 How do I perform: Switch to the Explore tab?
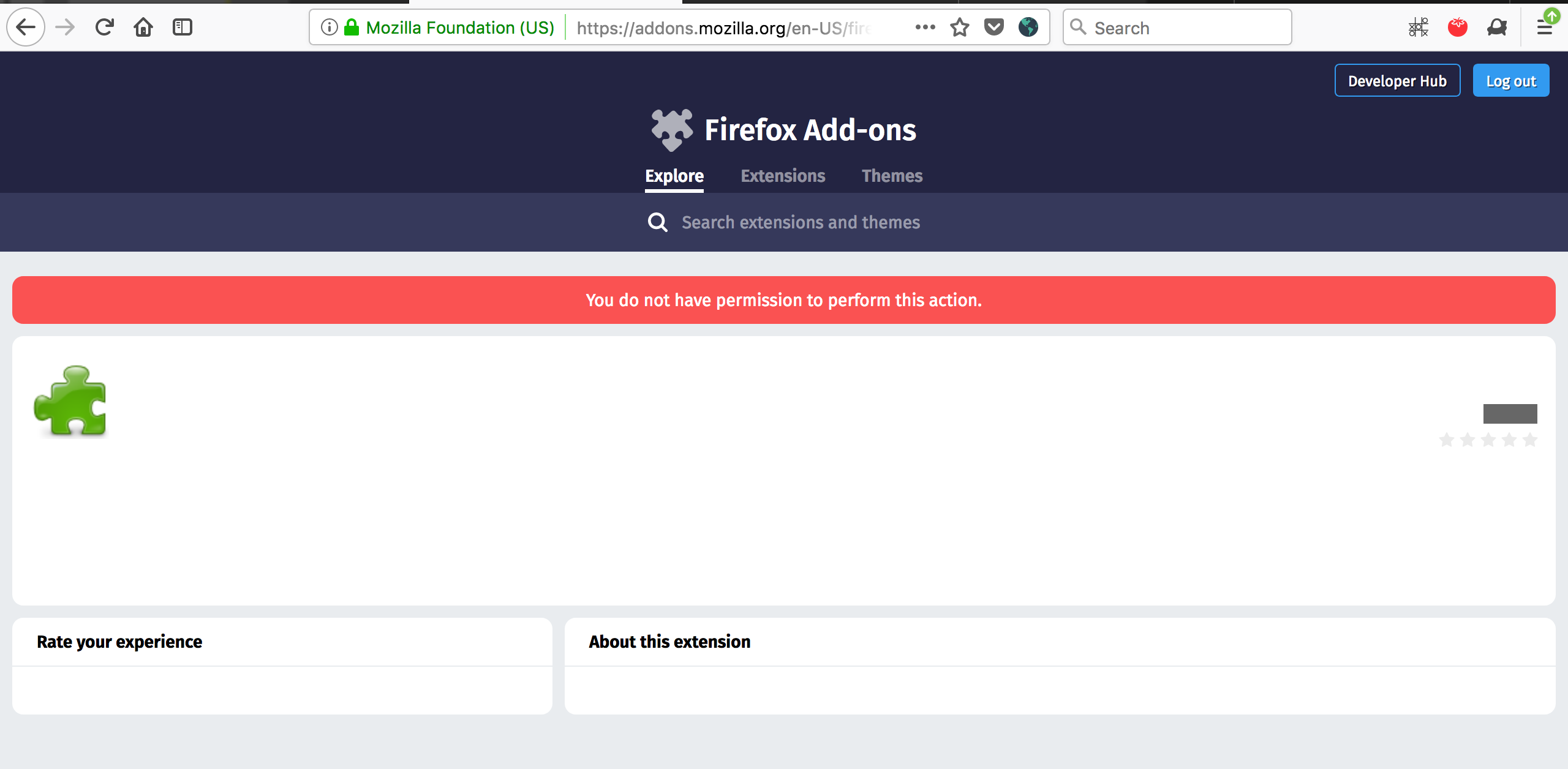tap(674, 176)
